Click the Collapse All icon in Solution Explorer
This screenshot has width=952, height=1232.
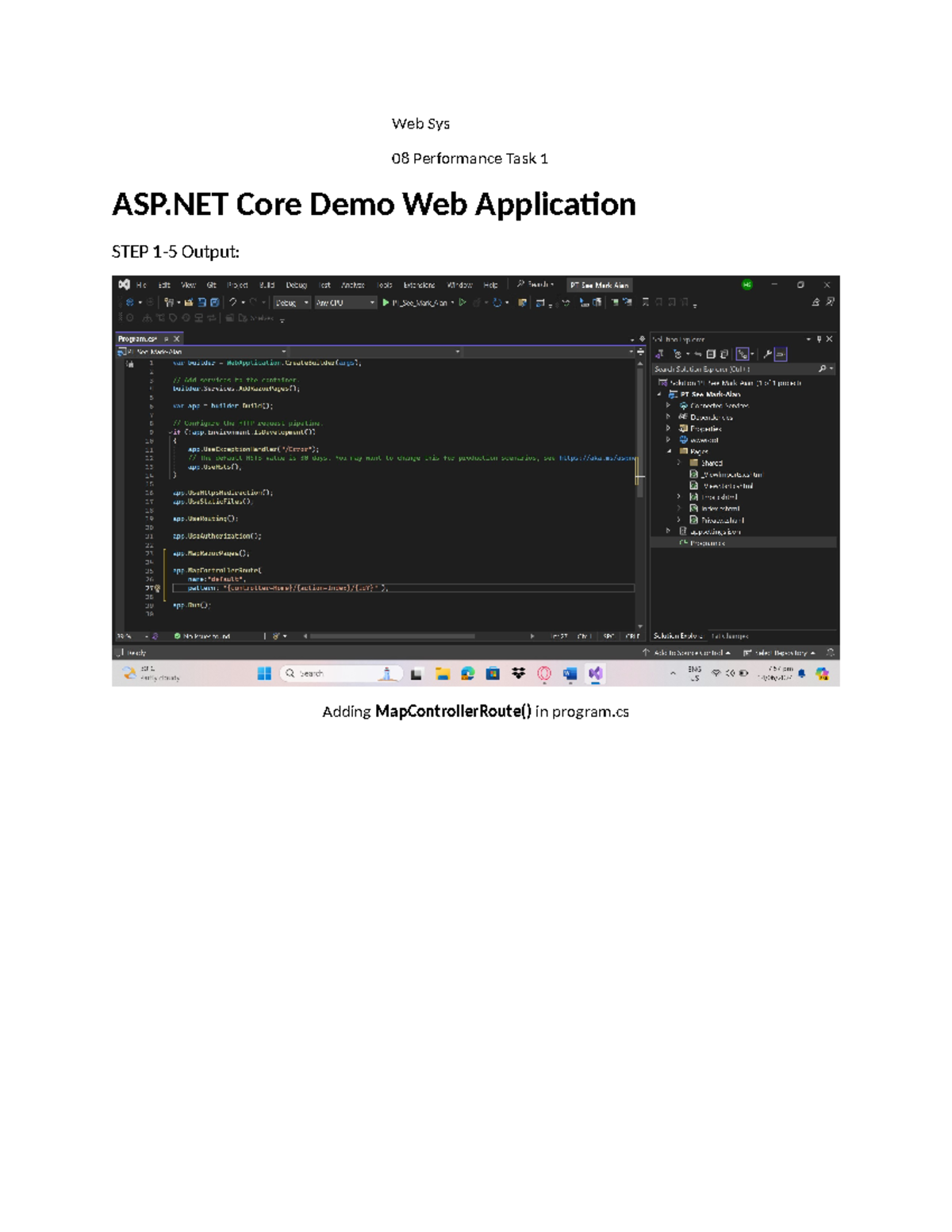712,354
